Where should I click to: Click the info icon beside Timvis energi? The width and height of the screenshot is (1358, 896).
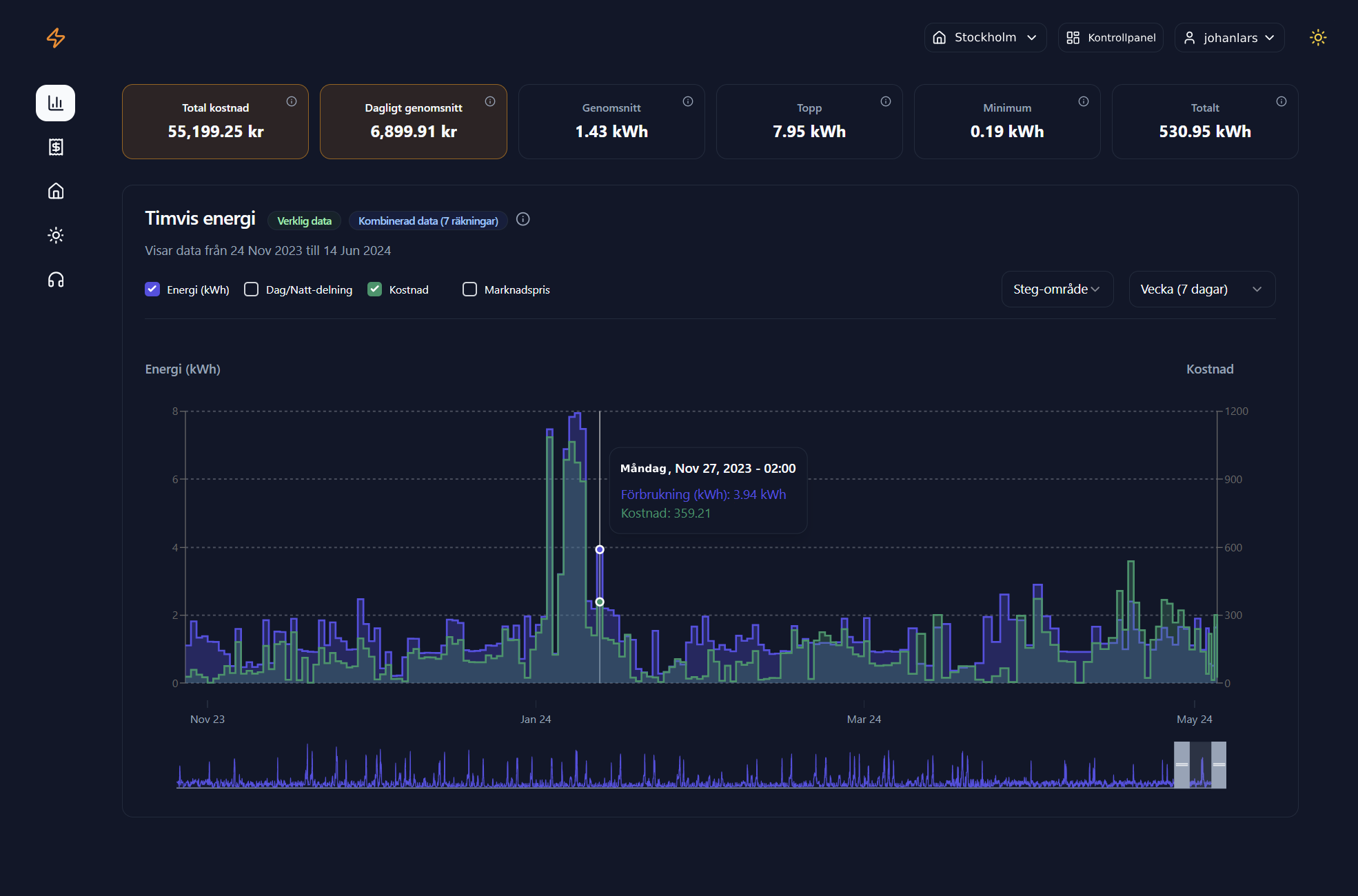coord(523,219)
